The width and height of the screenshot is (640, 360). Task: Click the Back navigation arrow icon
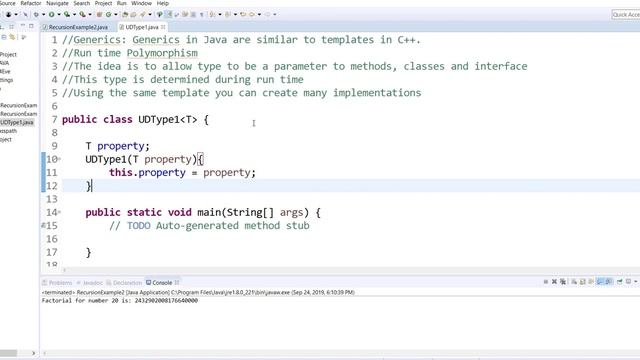251,14
